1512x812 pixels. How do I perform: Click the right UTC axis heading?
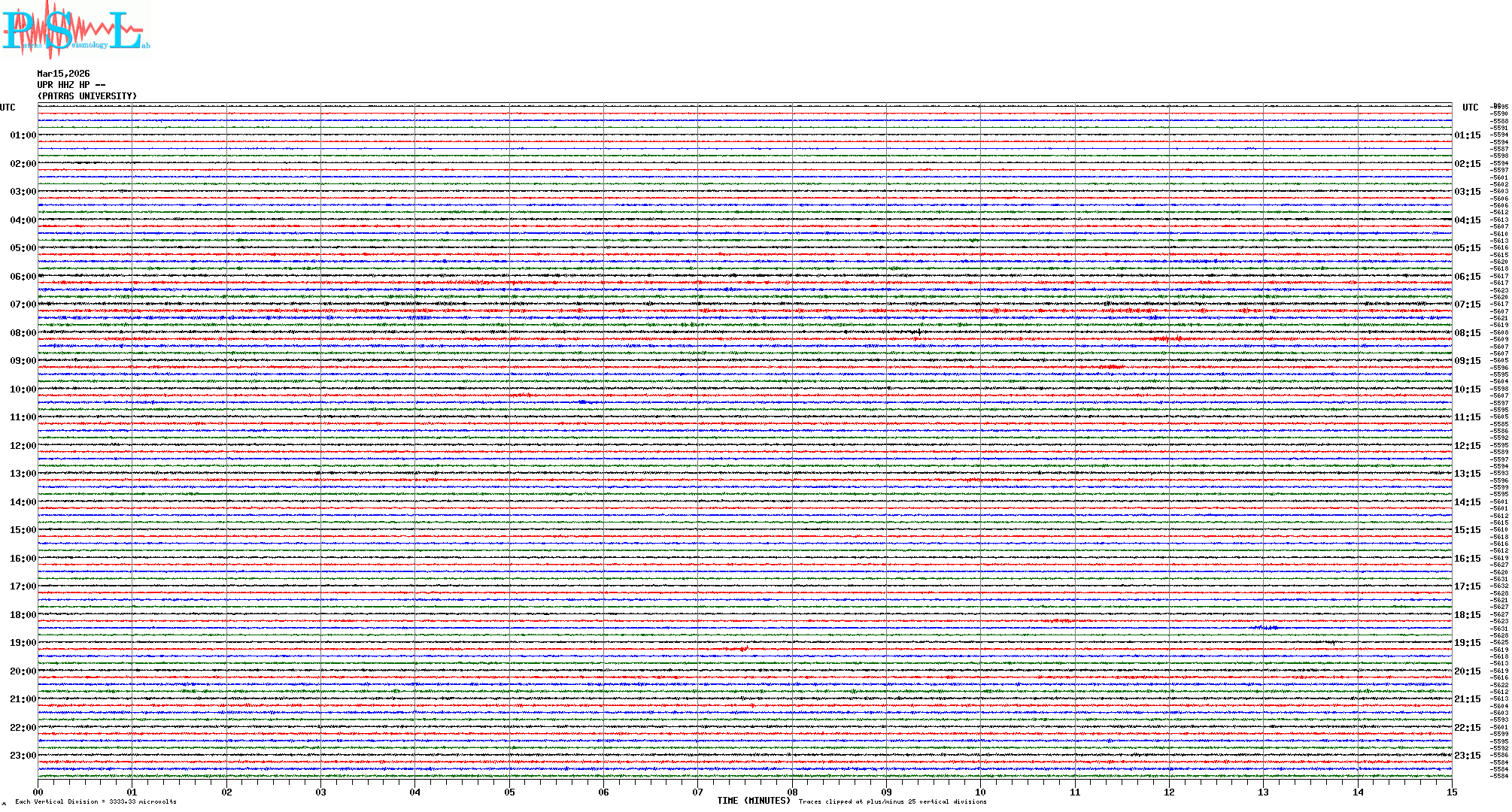click(1470, 108)
